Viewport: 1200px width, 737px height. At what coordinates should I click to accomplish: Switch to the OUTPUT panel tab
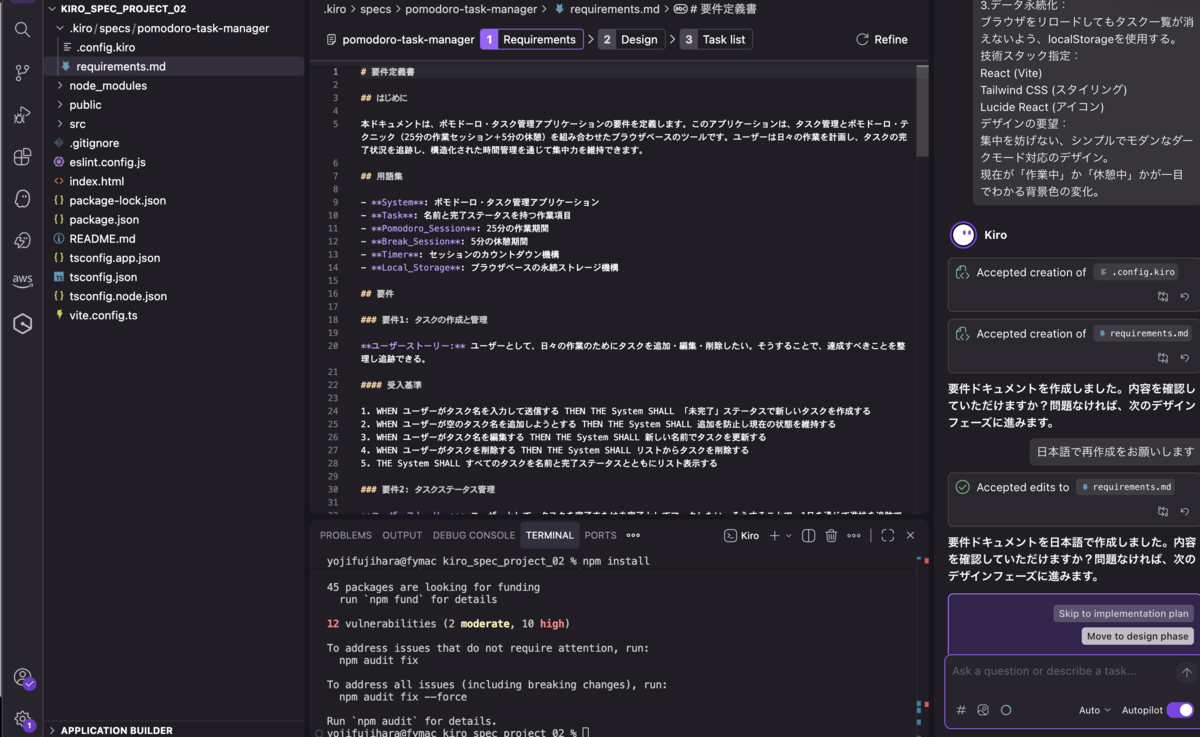pyautogui.click(x=402, y=536)
